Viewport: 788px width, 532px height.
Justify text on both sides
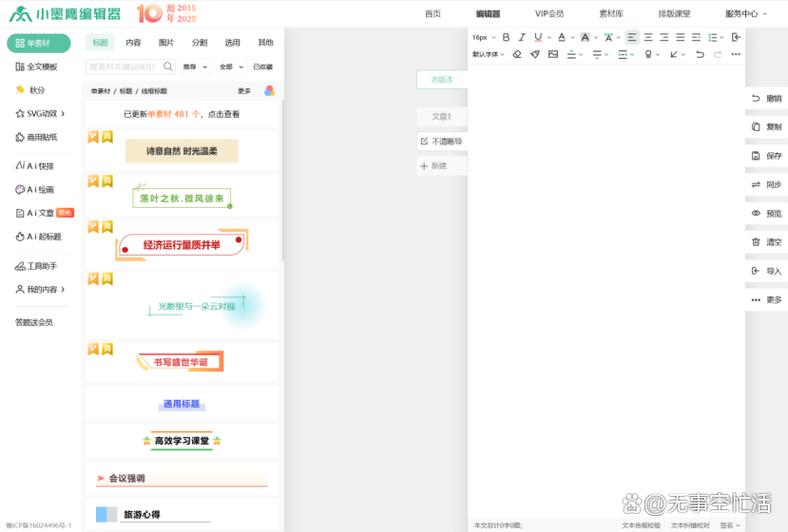click(680, 37)
